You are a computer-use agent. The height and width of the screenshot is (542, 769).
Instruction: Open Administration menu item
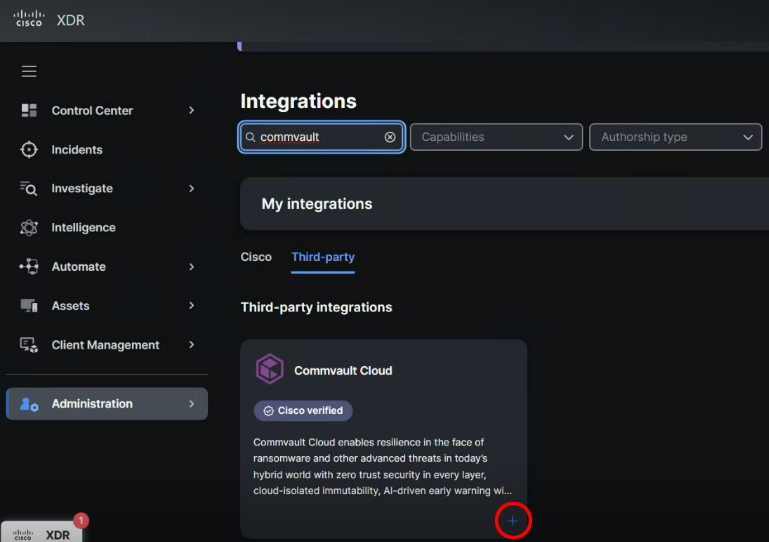[x=107, y=404]
